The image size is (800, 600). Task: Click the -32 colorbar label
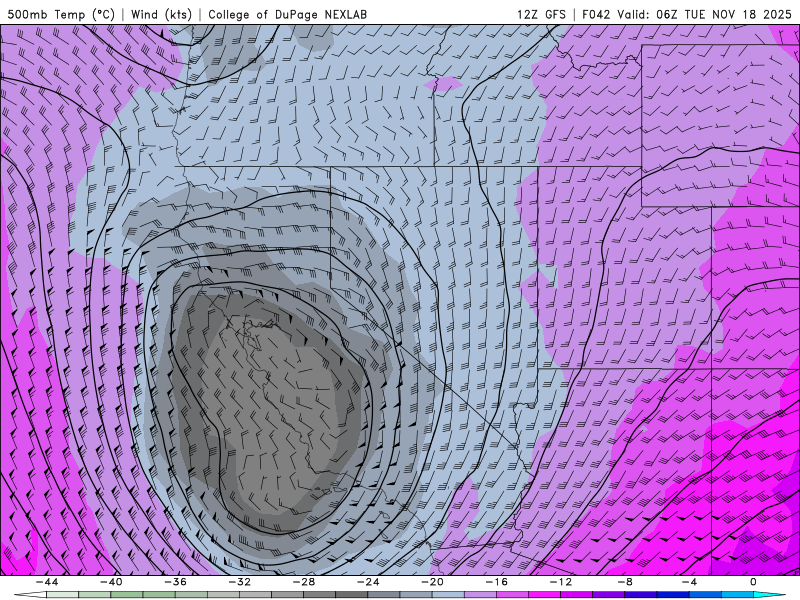[x=239, y=582]
